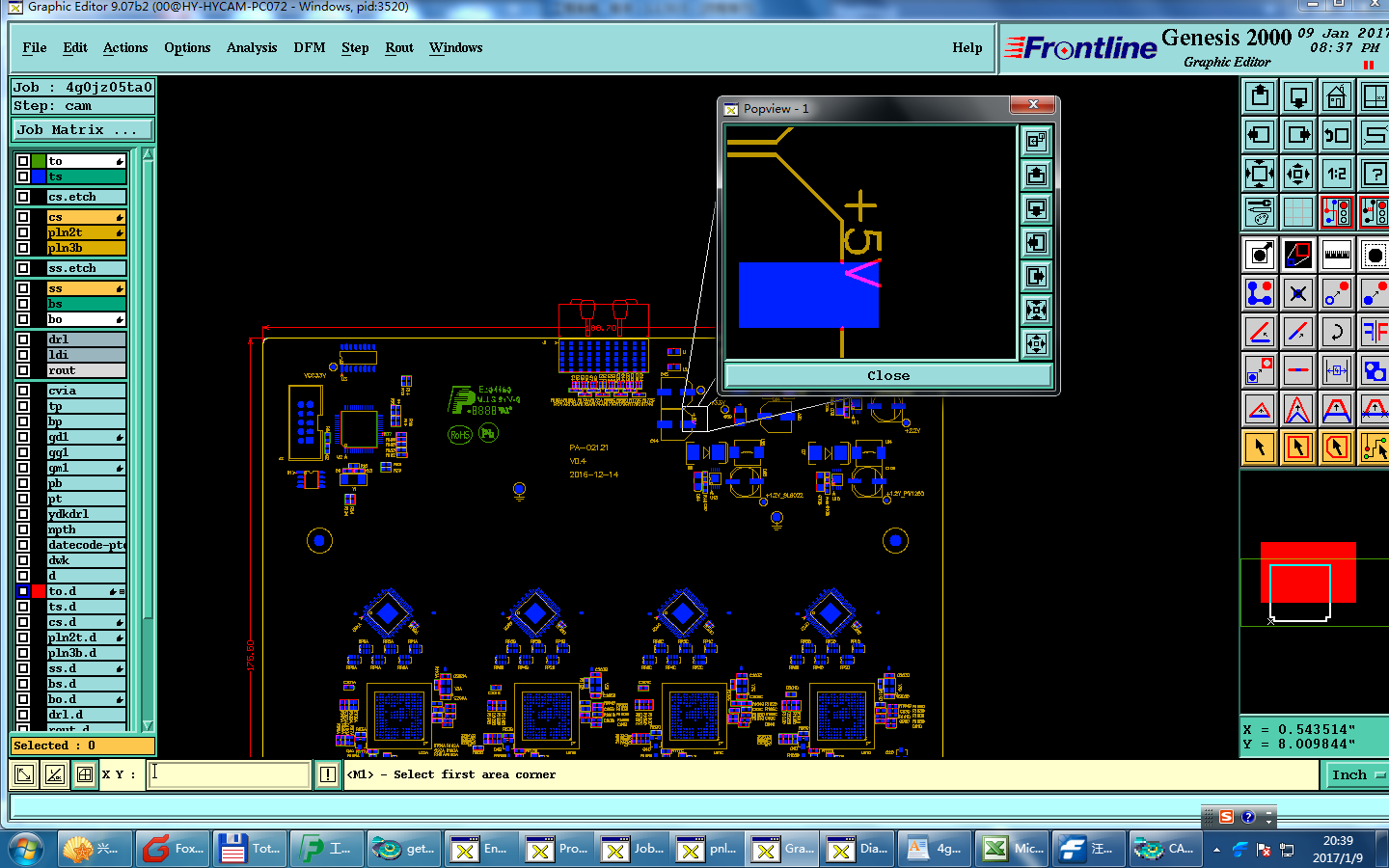The width and height of the screenshot is (1389, 868).
Task: Toggle visibility checkbox for layer drl
Action: pyautogui.click(x=23, y=339)
